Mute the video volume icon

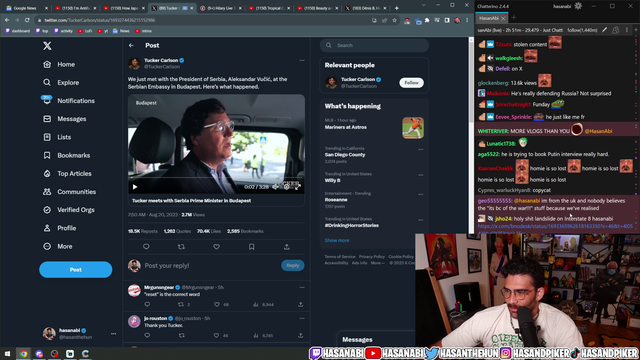pos(276,187)
